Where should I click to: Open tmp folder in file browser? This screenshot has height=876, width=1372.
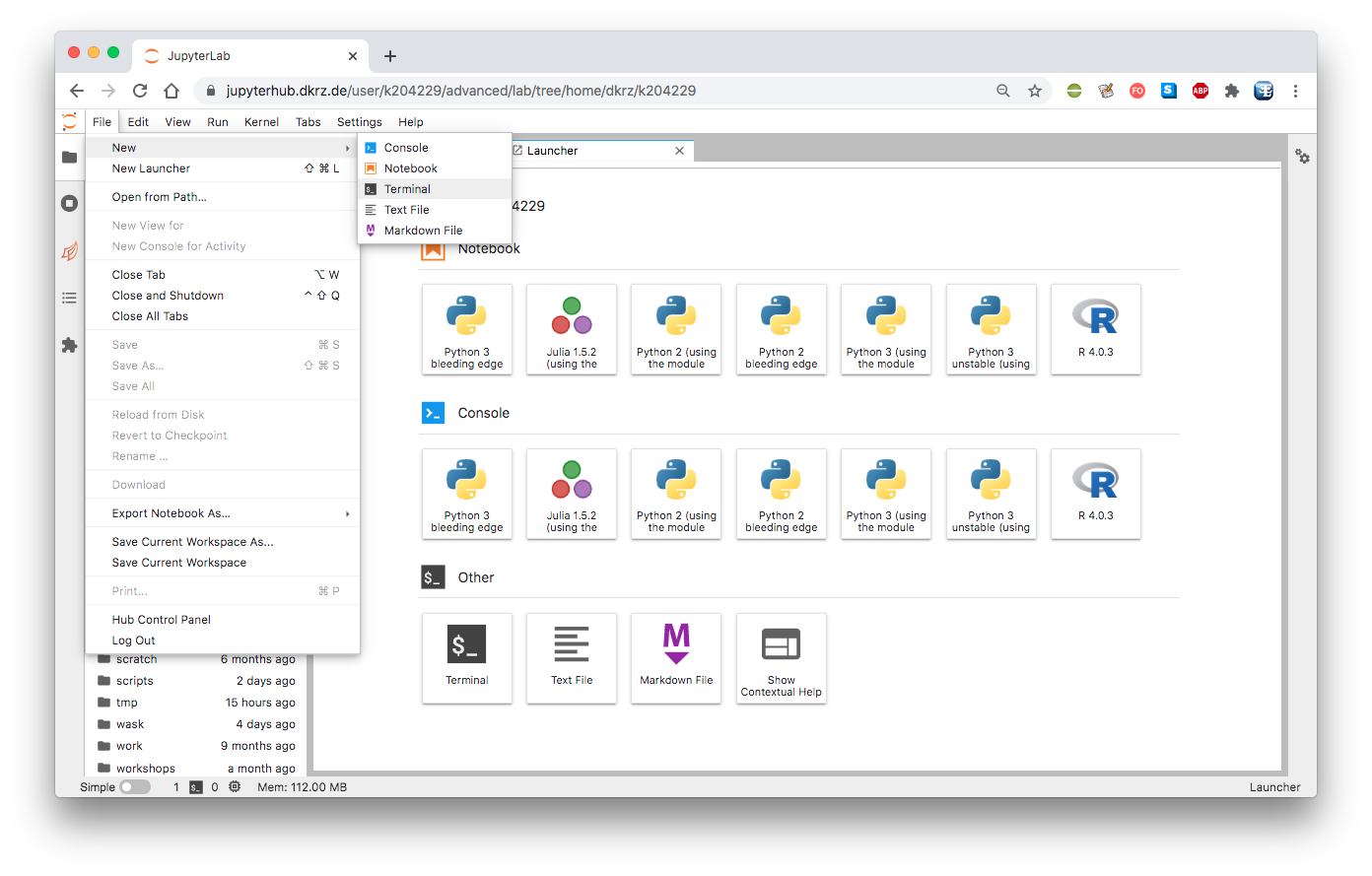point(195,703)
